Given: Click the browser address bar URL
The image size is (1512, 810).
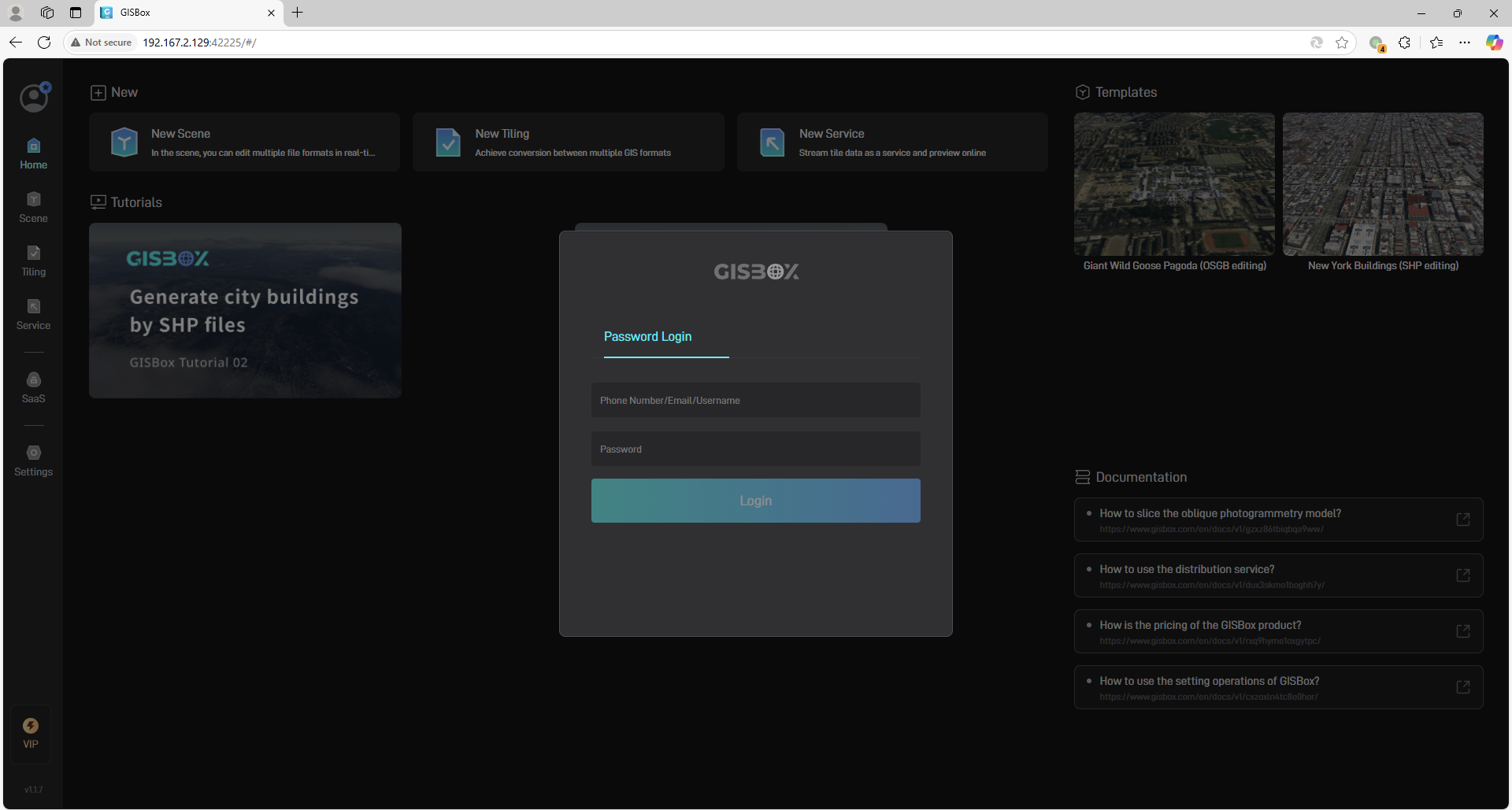Looking at the screenshot, I should [199, 43].
